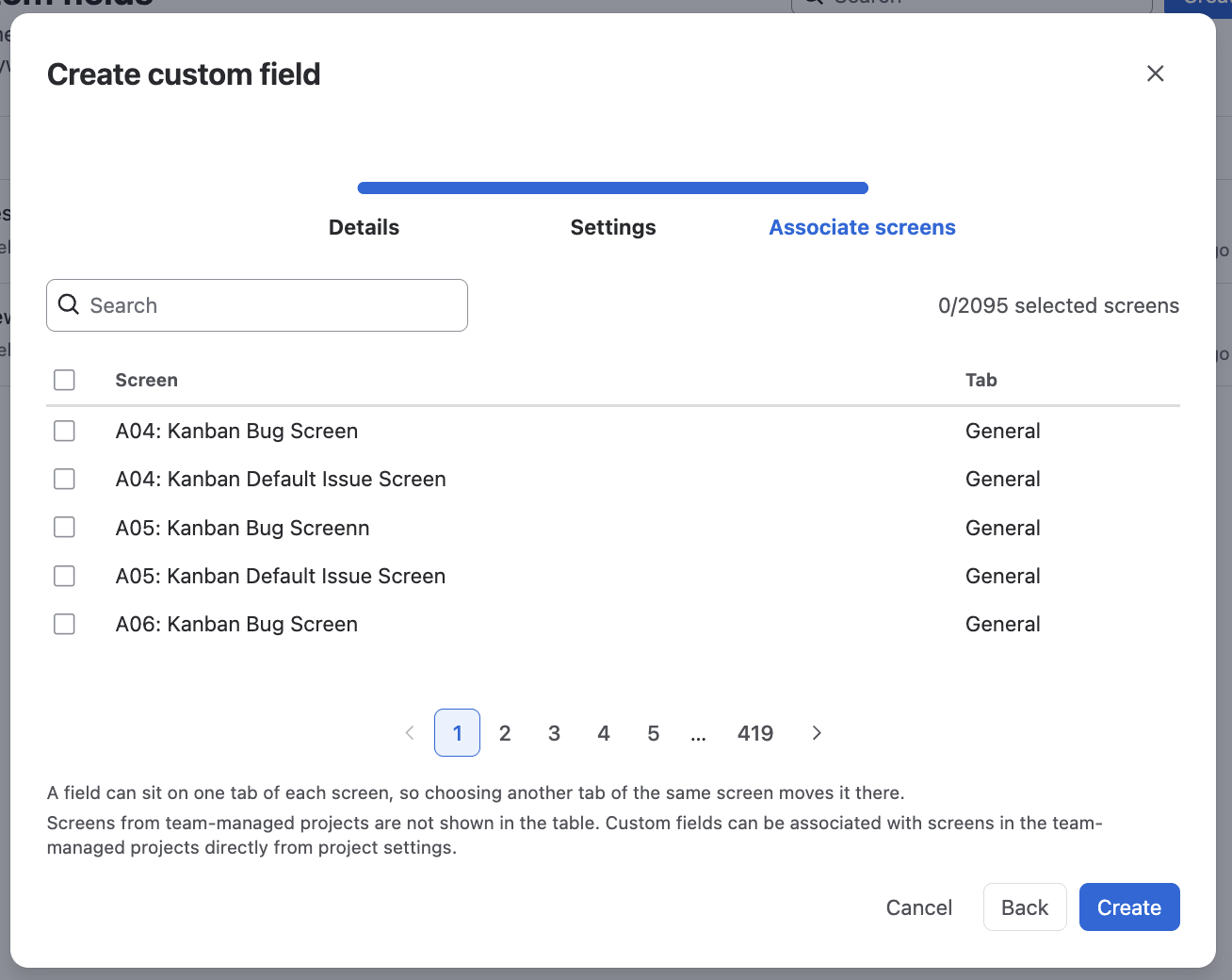Switch to the Details step
Viewport: 1232px width, 980px height.
[x=364, y=227]
